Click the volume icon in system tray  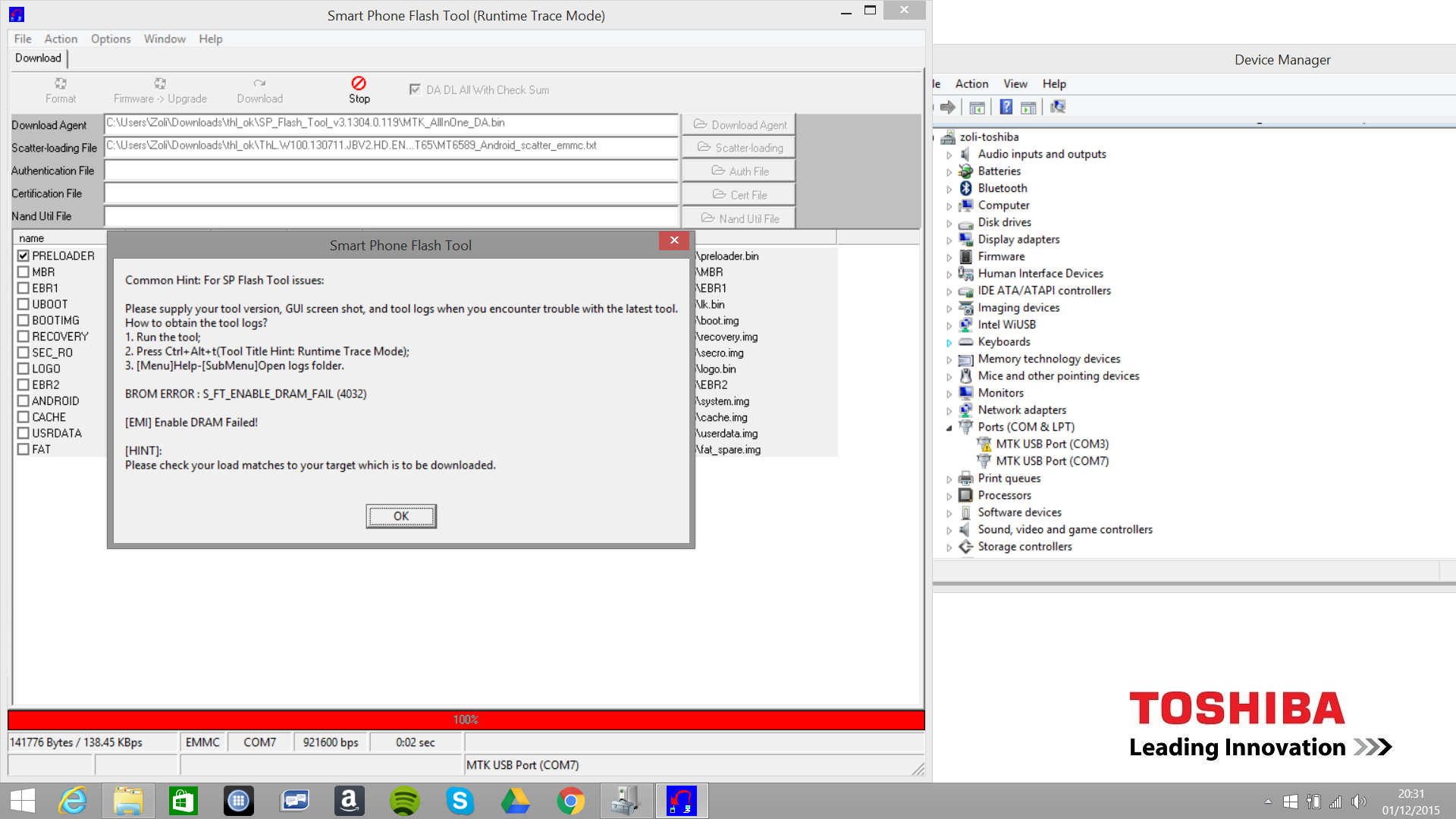click(x=1358, y=802)
